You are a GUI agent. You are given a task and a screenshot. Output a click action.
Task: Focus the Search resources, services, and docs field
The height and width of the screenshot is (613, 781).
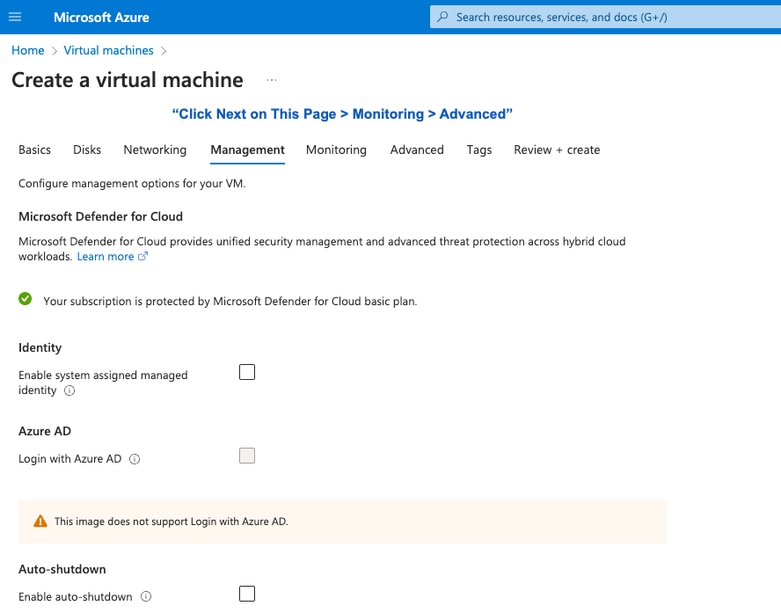click(x=605, y=17)
